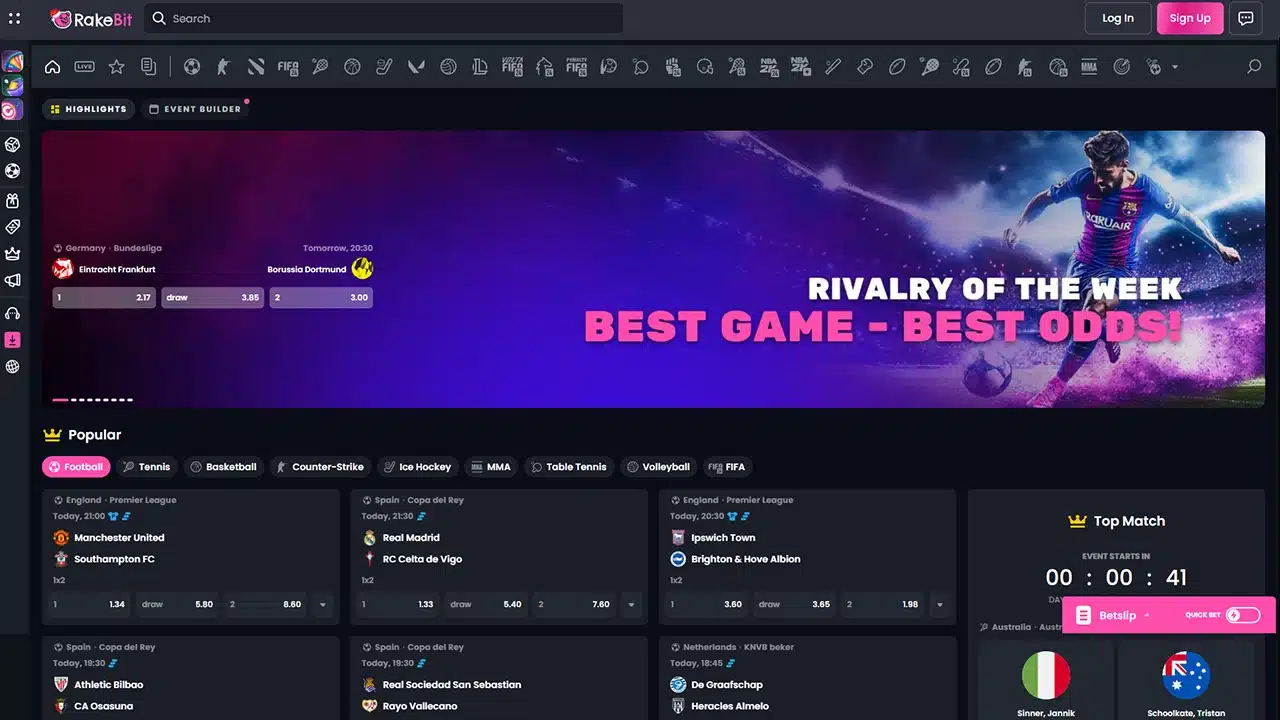
Task: Select the FIFA popular filter
Action: point(727,467)
